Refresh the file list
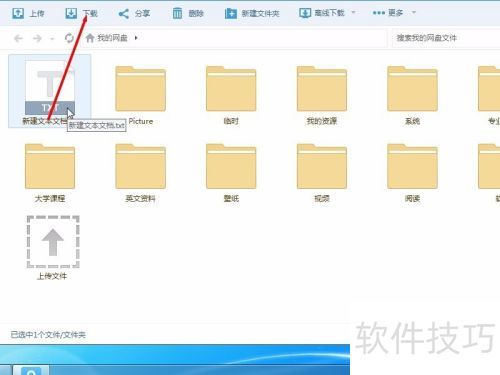The image size is (500, 375). click(x=69, y=38)
